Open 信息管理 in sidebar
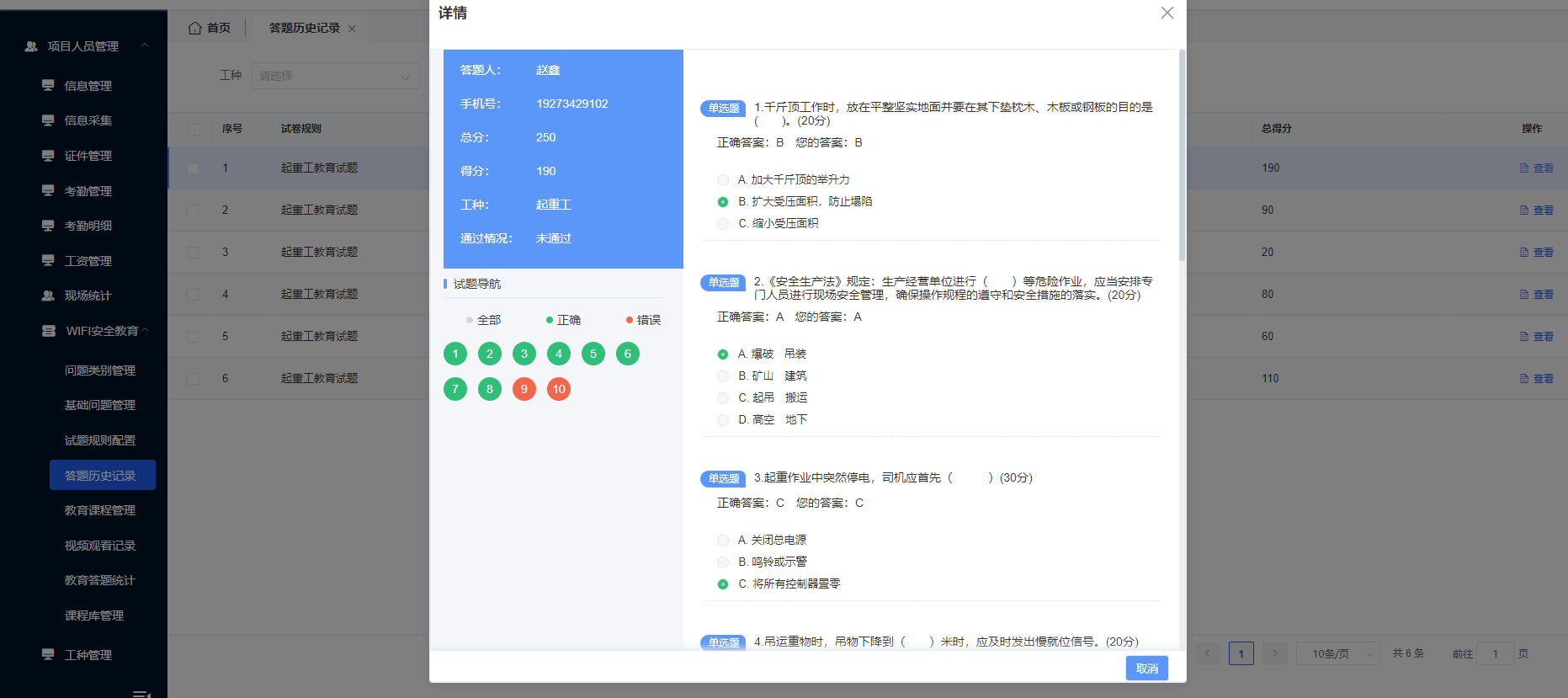The width and height of the screenshot is (1568, 698). (x=88, y=86)
